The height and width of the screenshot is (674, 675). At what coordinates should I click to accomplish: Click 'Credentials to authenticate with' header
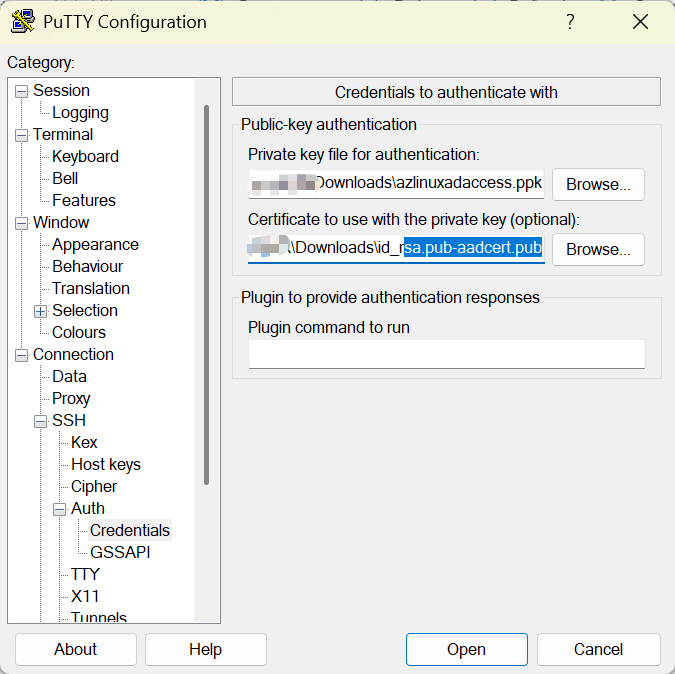tap(446, 92)
